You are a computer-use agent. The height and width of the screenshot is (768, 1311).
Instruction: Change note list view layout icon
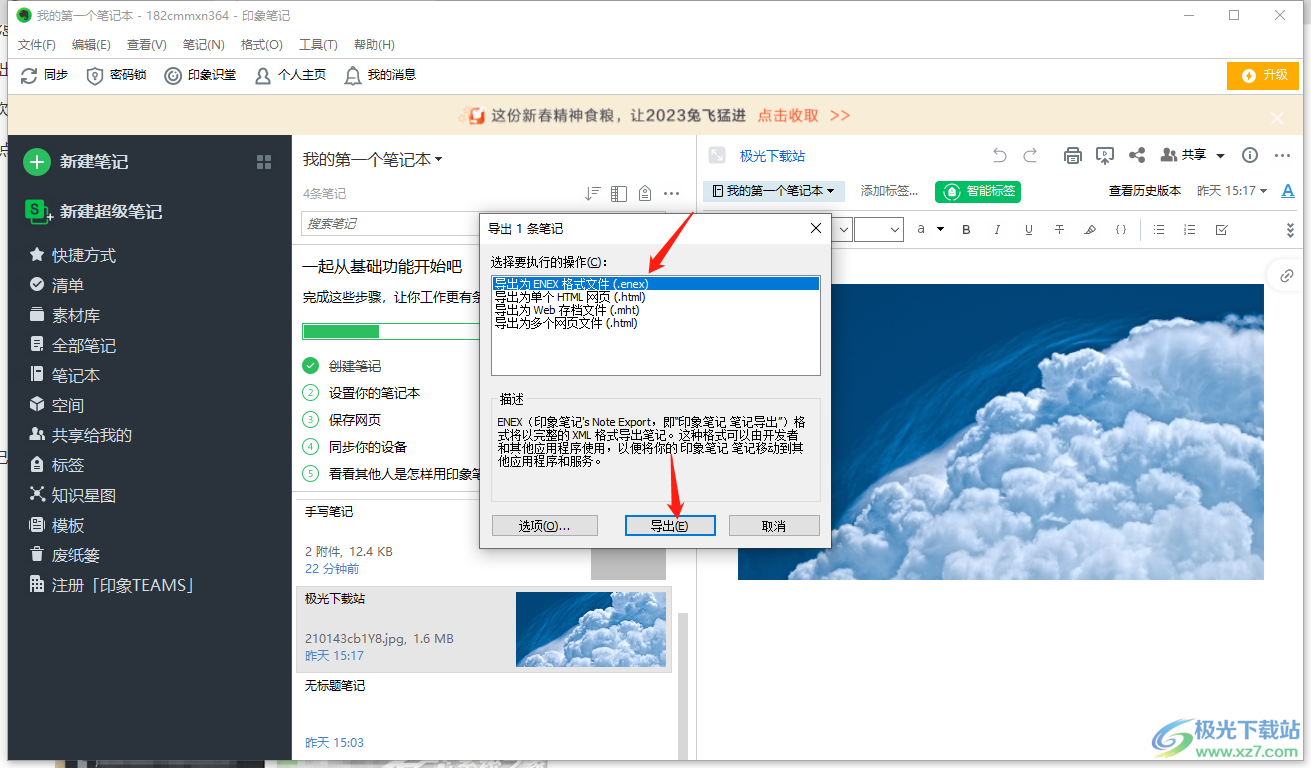point(619,193)
